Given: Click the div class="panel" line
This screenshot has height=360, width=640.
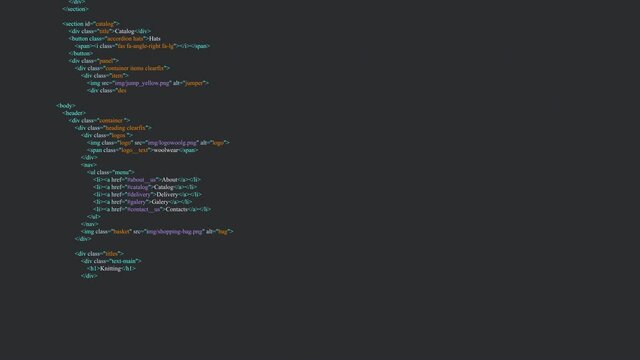Looking at the screenshot, I should 93,60.
